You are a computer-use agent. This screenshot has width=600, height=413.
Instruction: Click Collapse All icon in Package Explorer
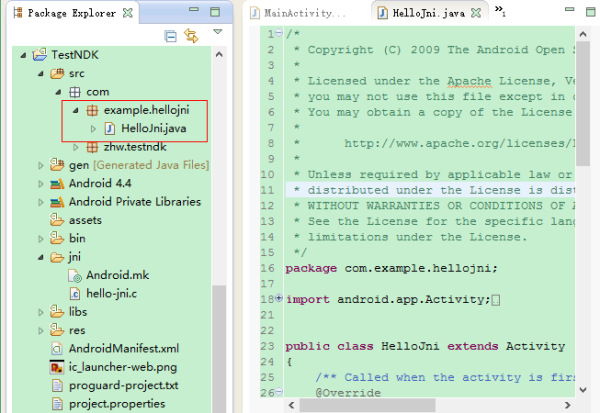click(170, 36)
